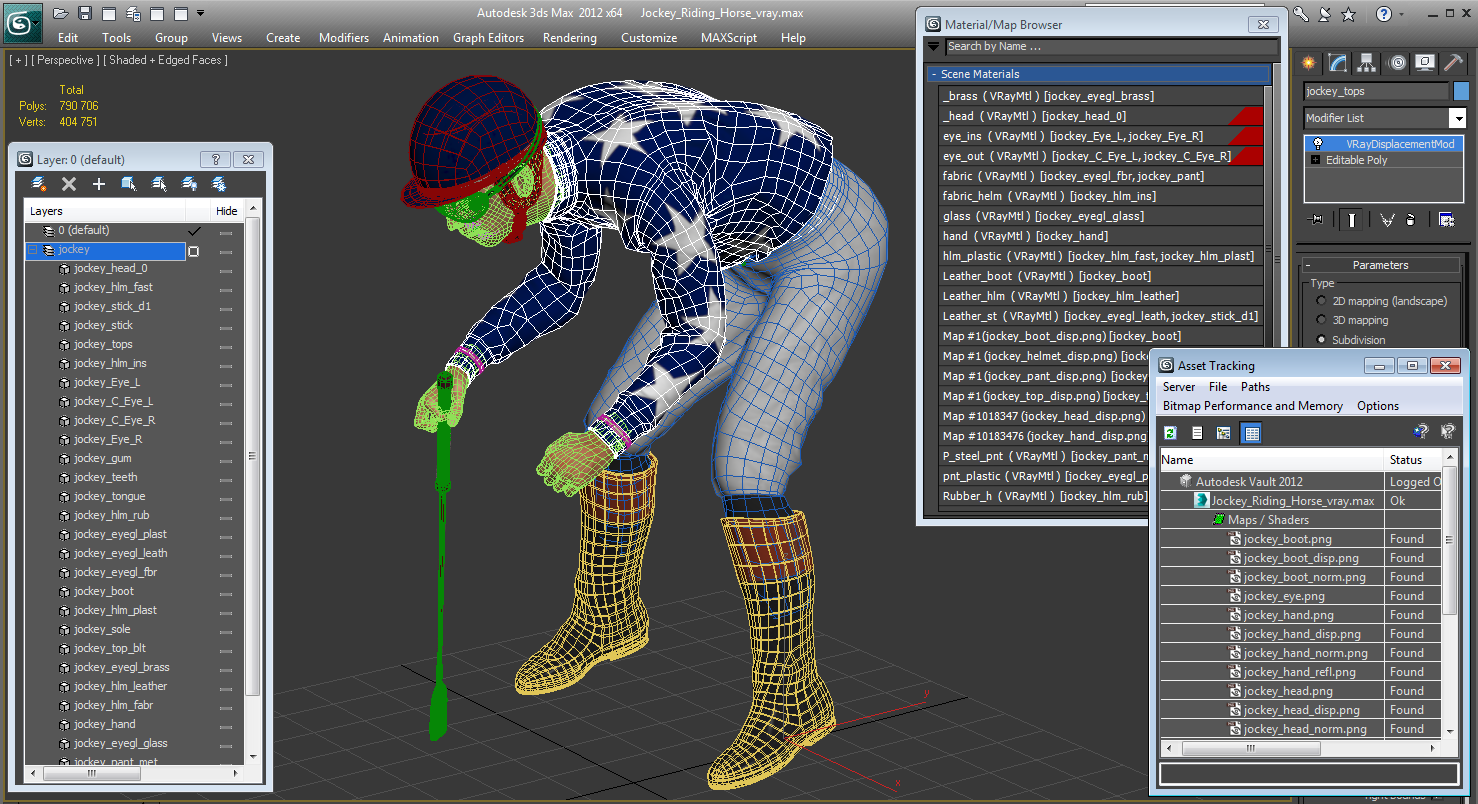Click Hide/Unhide All Layers icon
The width and height of the screenshot is (1478, 804).
pyautogui.click(x=189, y=184)
